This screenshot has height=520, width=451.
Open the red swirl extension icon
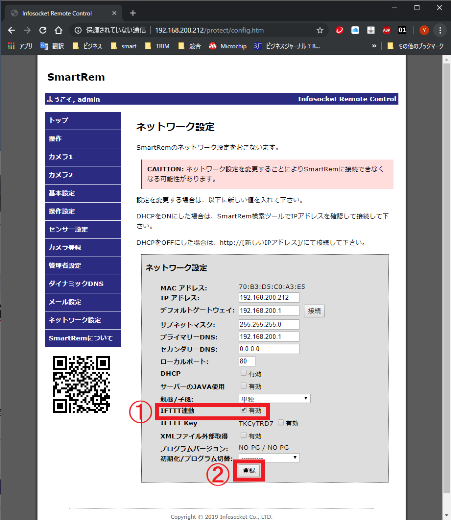[339, 30]
